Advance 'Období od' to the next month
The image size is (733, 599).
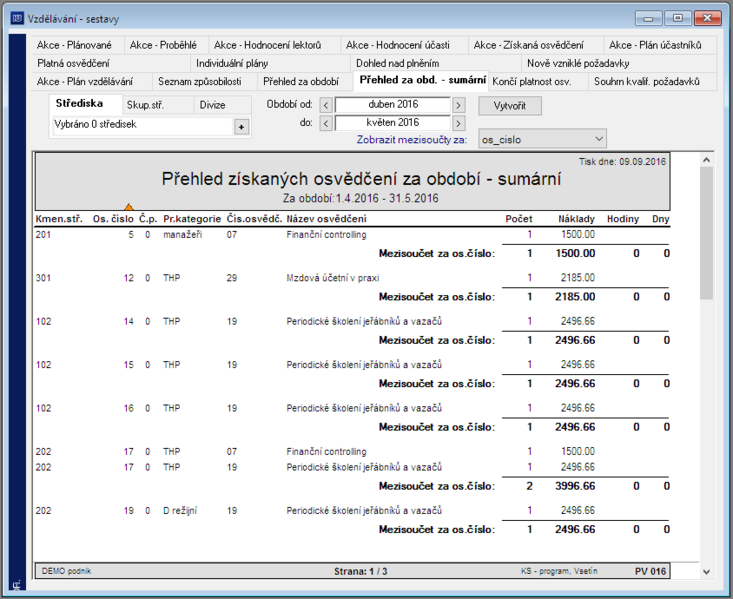459,105
